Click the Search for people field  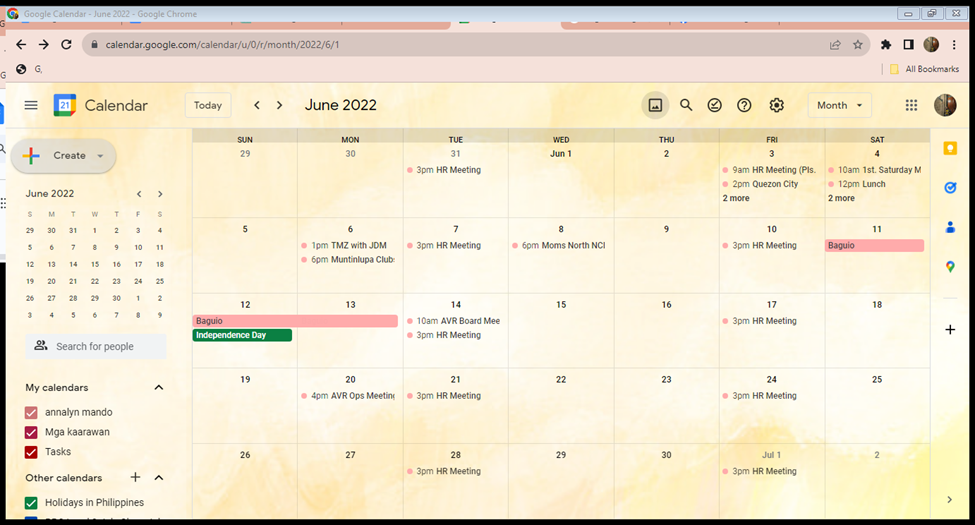[96, 346]
